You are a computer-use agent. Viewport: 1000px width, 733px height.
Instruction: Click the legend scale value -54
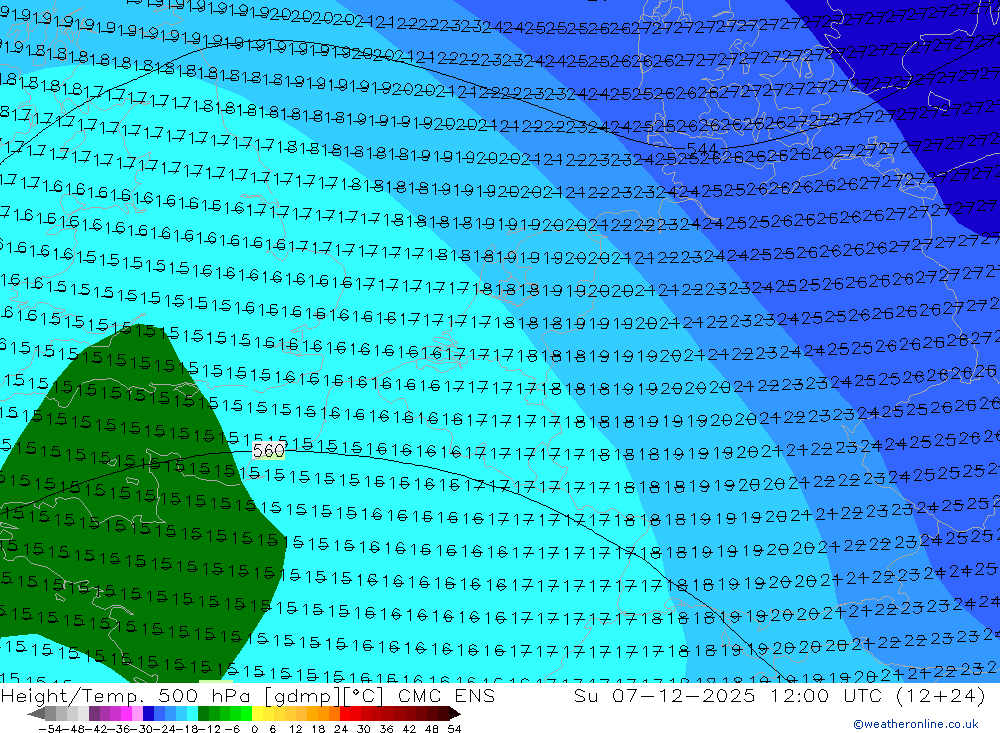50,729
